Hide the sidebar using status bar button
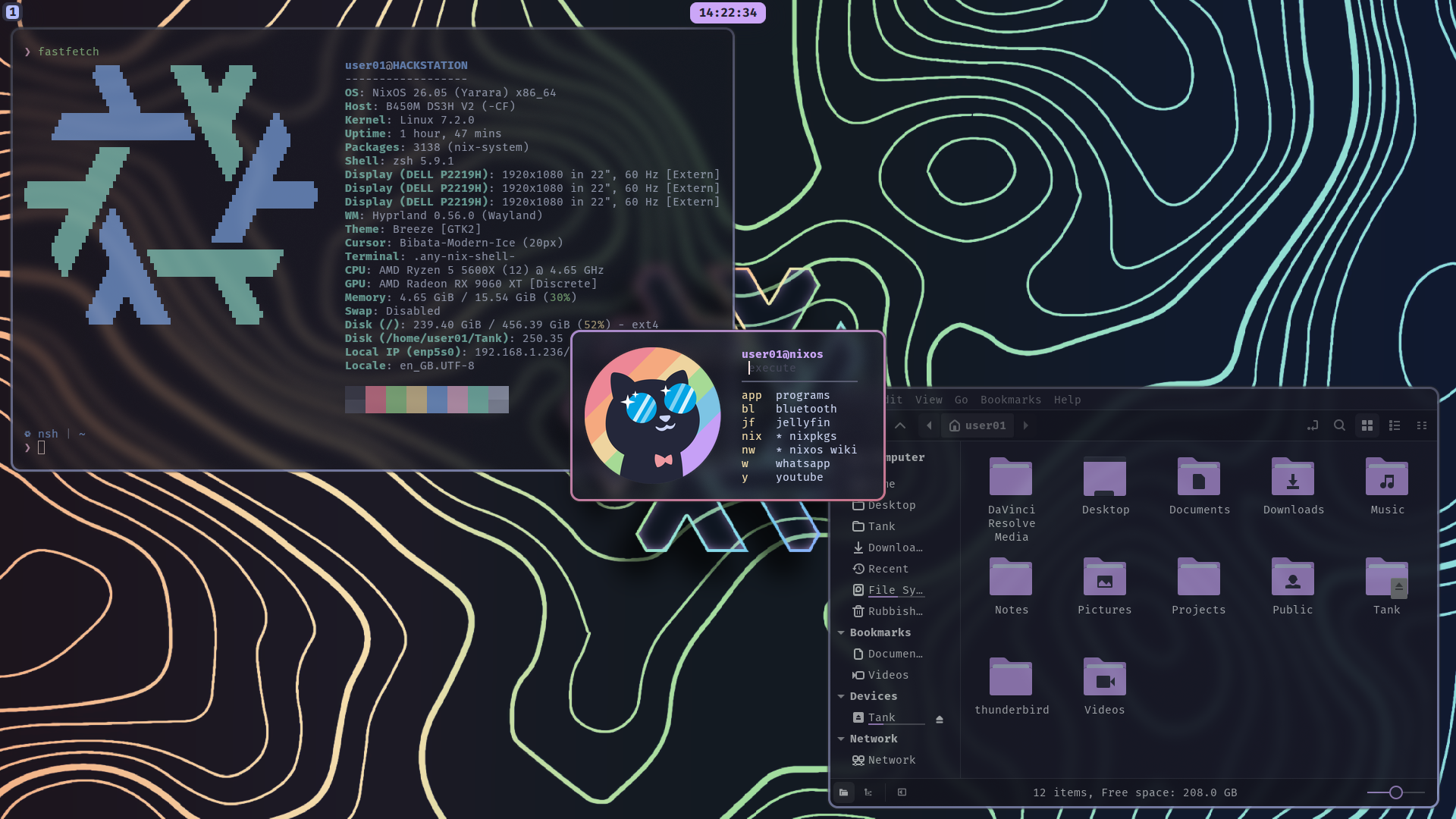 click(x=902, y=792)
